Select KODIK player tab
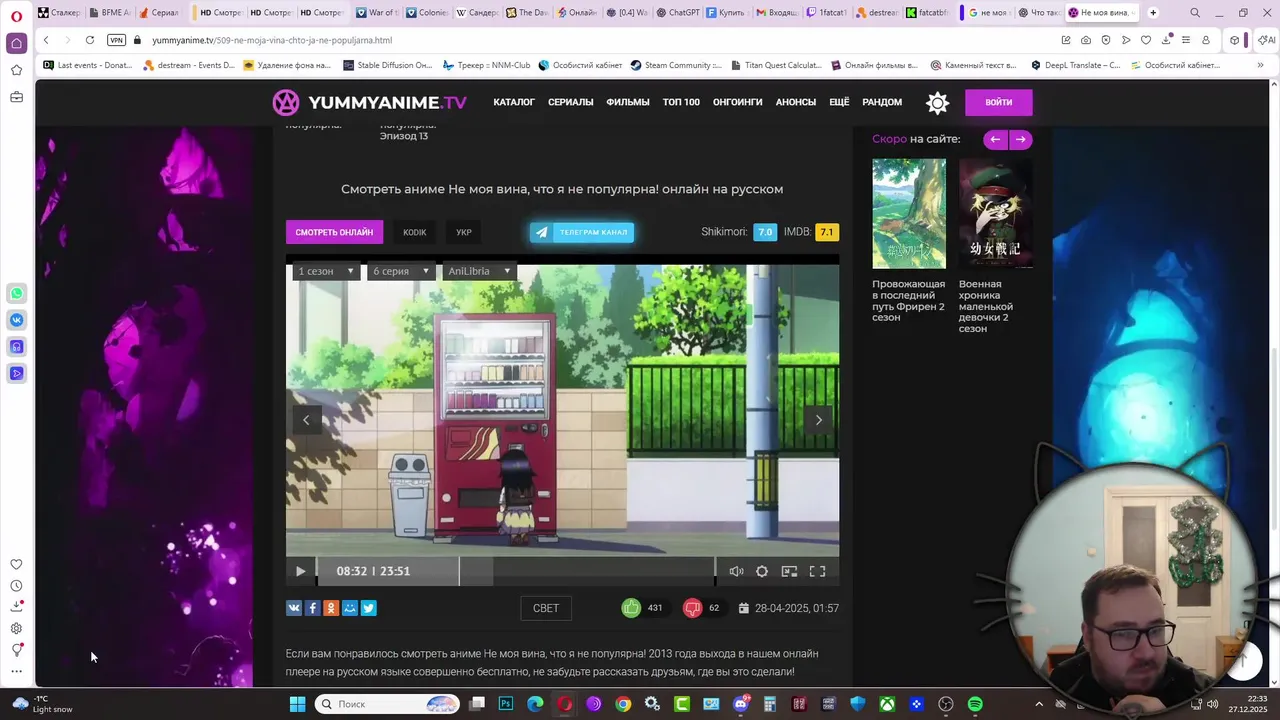 point(415,232)
